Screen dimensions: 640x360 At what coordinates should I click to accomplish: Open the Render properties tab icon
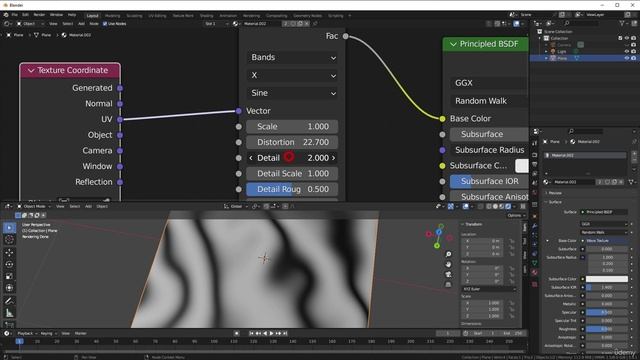click(x=535, y=155)
